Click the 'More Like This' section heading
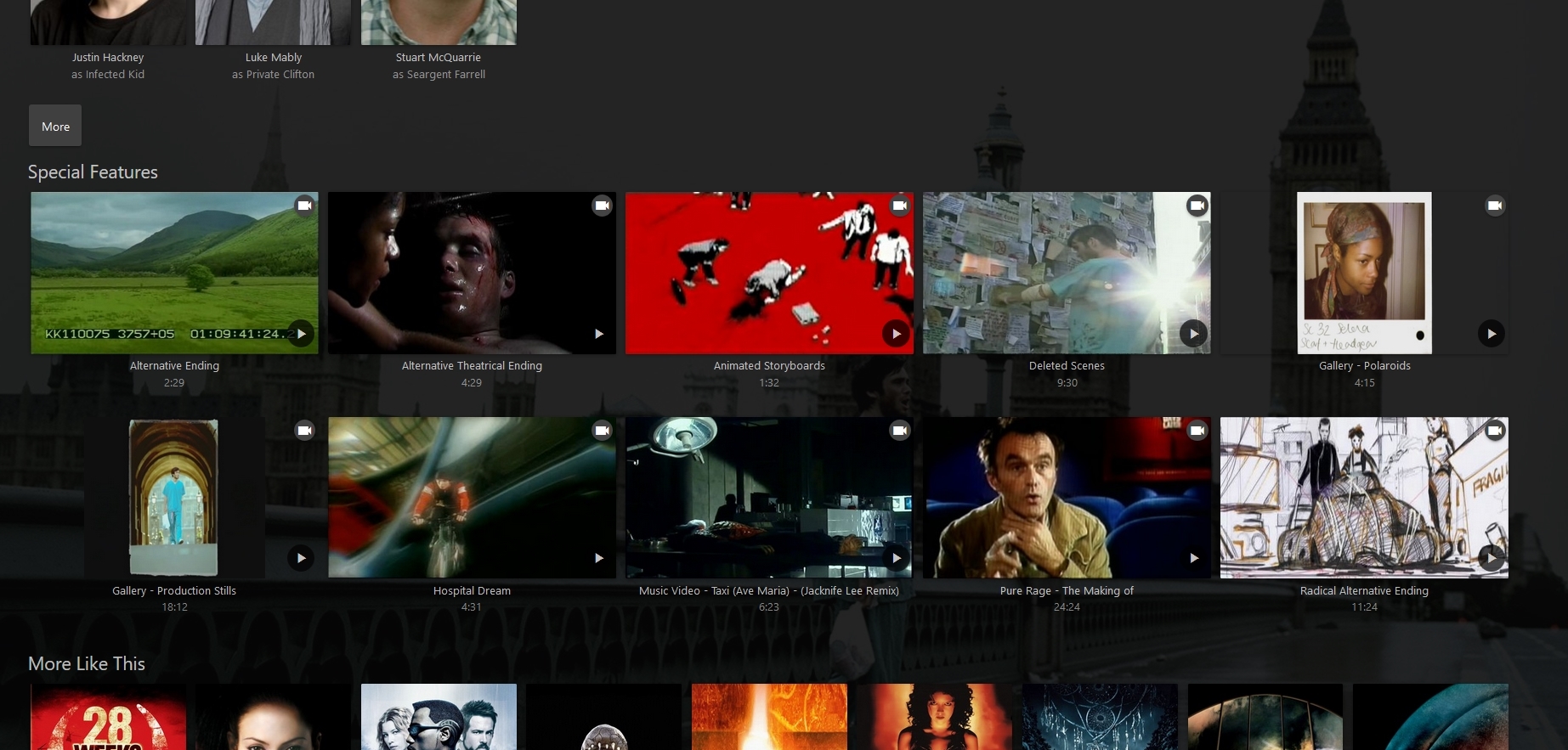The image size is (1568, 750). [87, 664]
